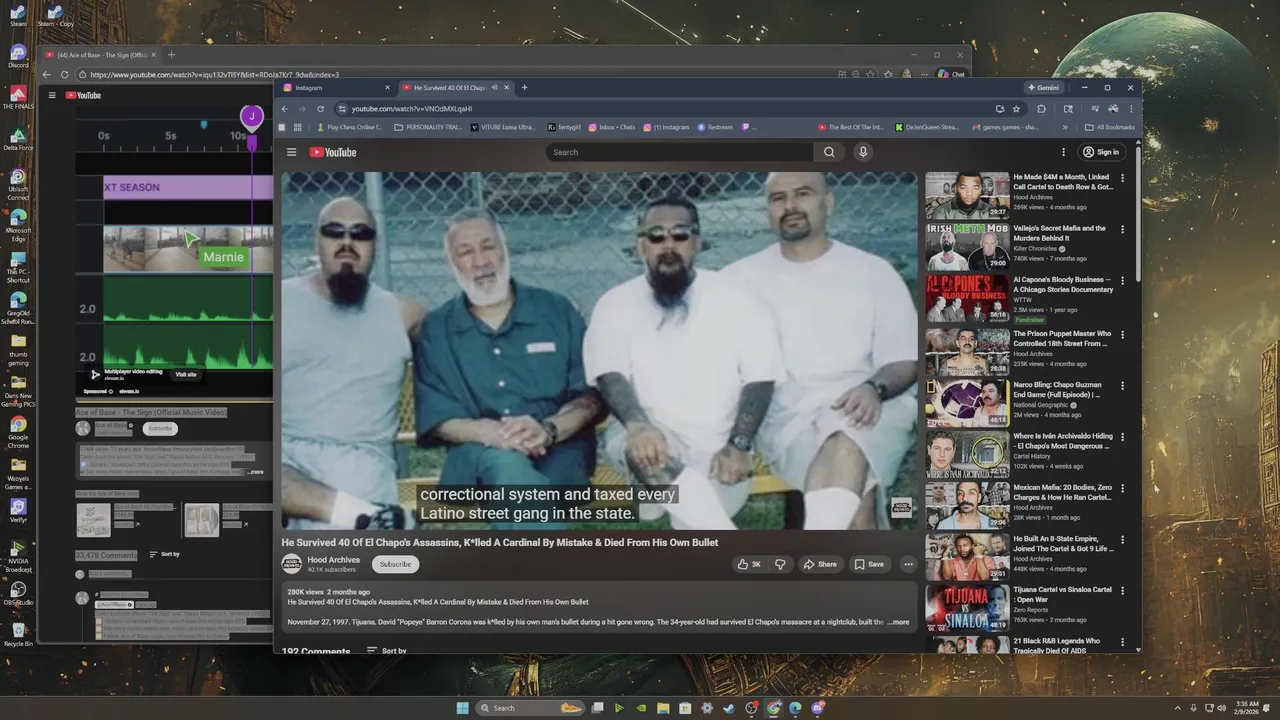This screenshot has height=720, width=1280.
Task: Expand the description with ...more
Action: click(x=899, y=622)
